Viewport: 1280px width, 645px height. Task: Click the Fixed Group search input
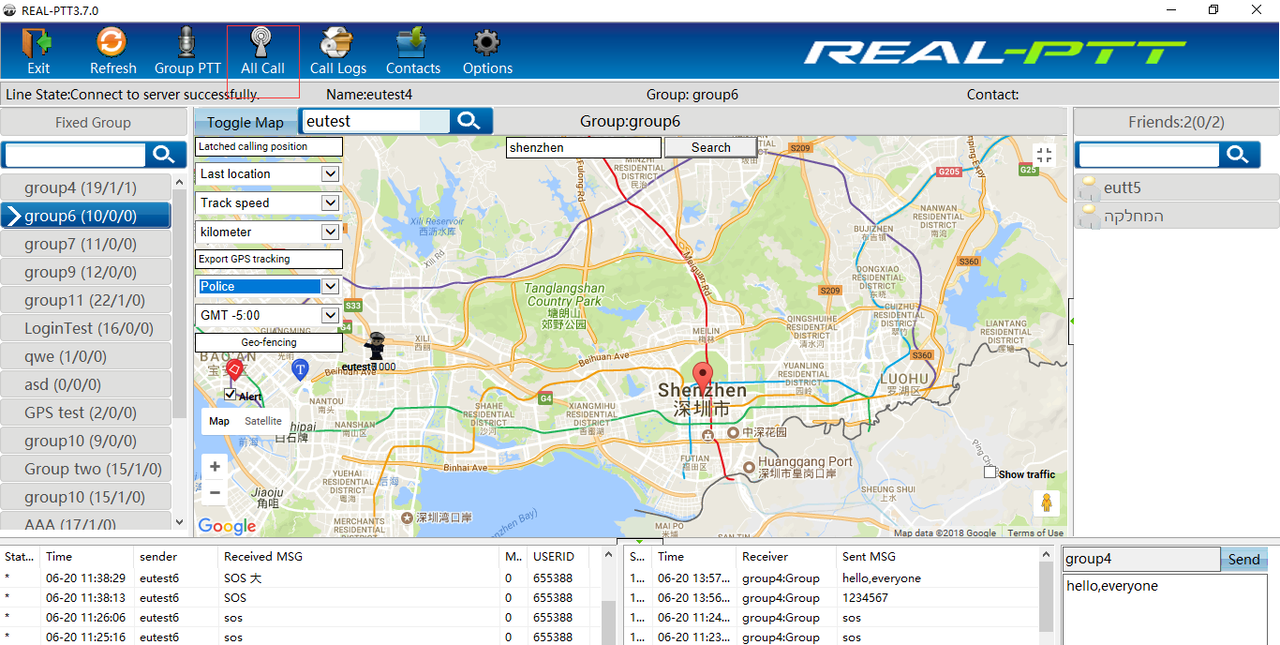[x=75, y=154]
